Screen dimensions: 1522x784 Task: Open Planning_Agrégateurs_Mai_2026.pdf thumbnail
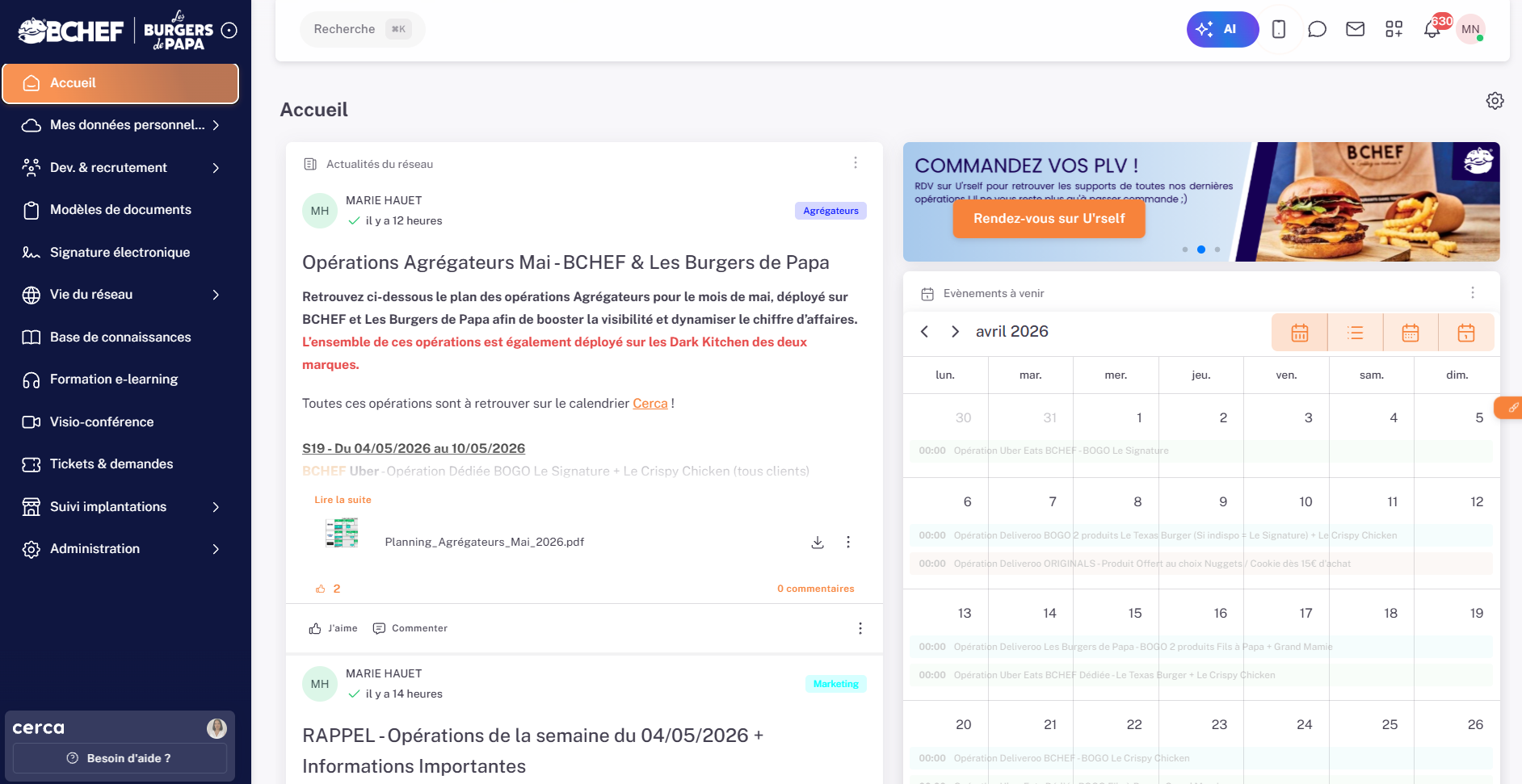pyautogui.click(x=342, y=534)
